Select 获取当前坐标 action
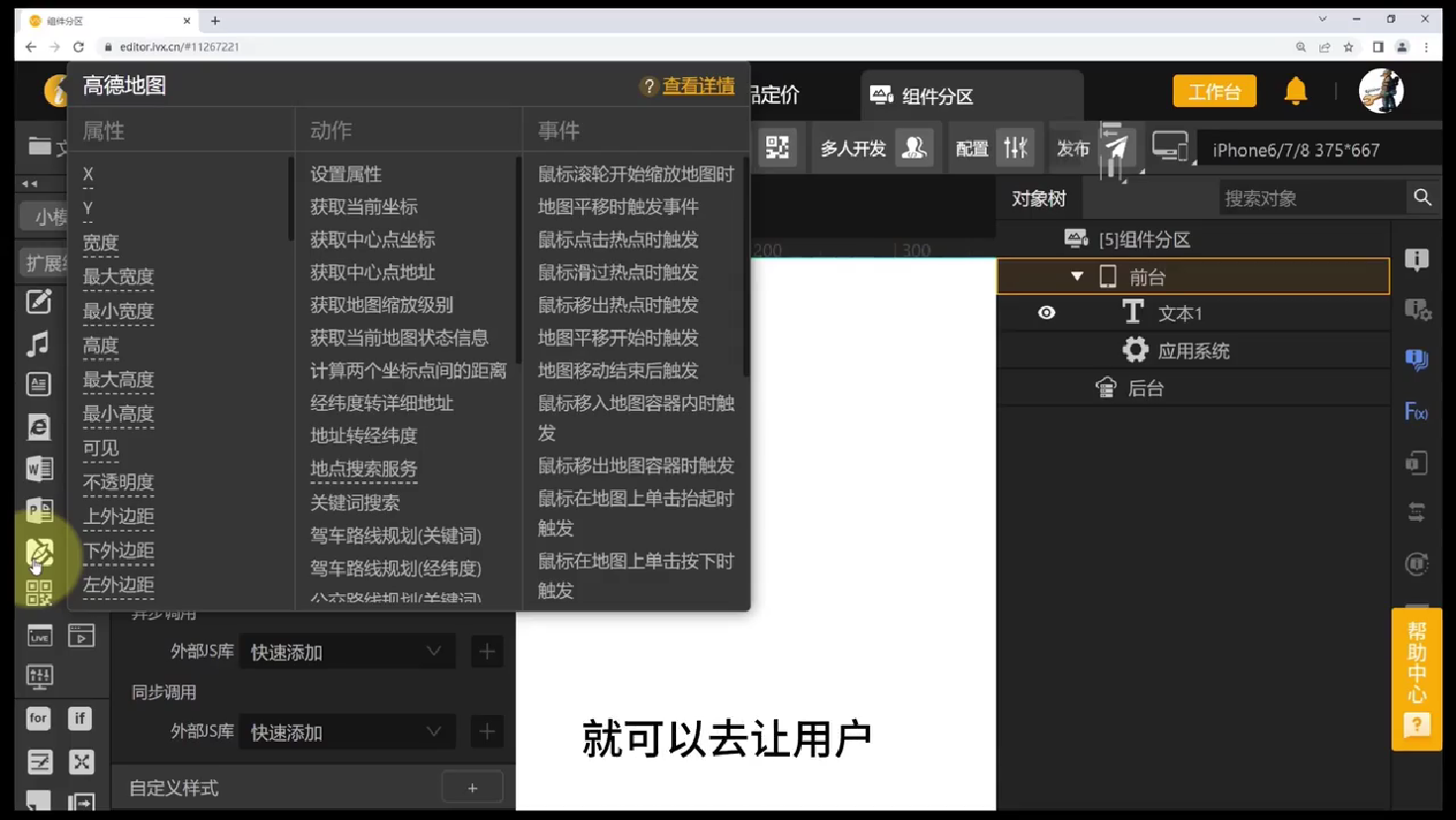Screen dimensions: 1456x820 tap(363, 207)
